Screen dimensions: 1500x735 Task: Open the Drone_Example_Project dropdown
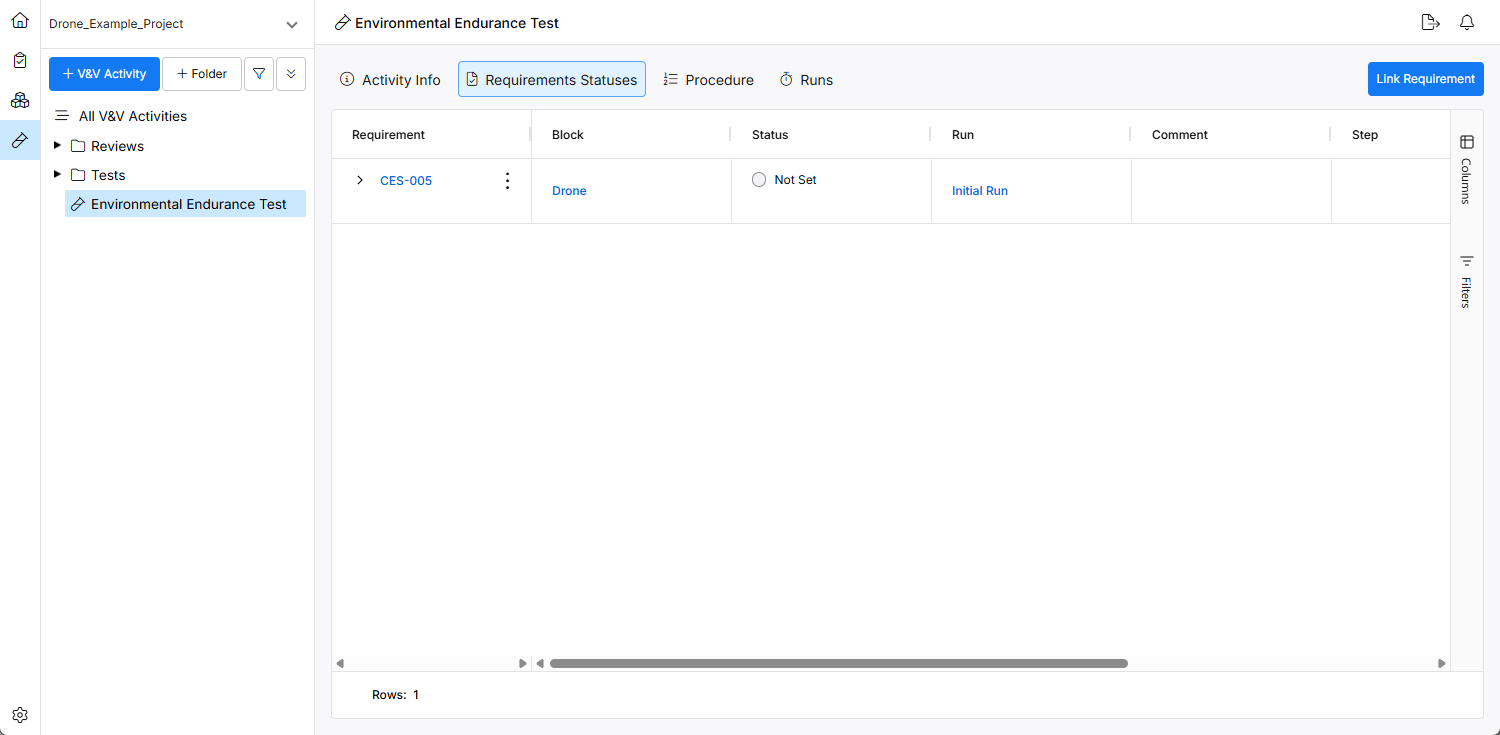[x=291, y=24]
